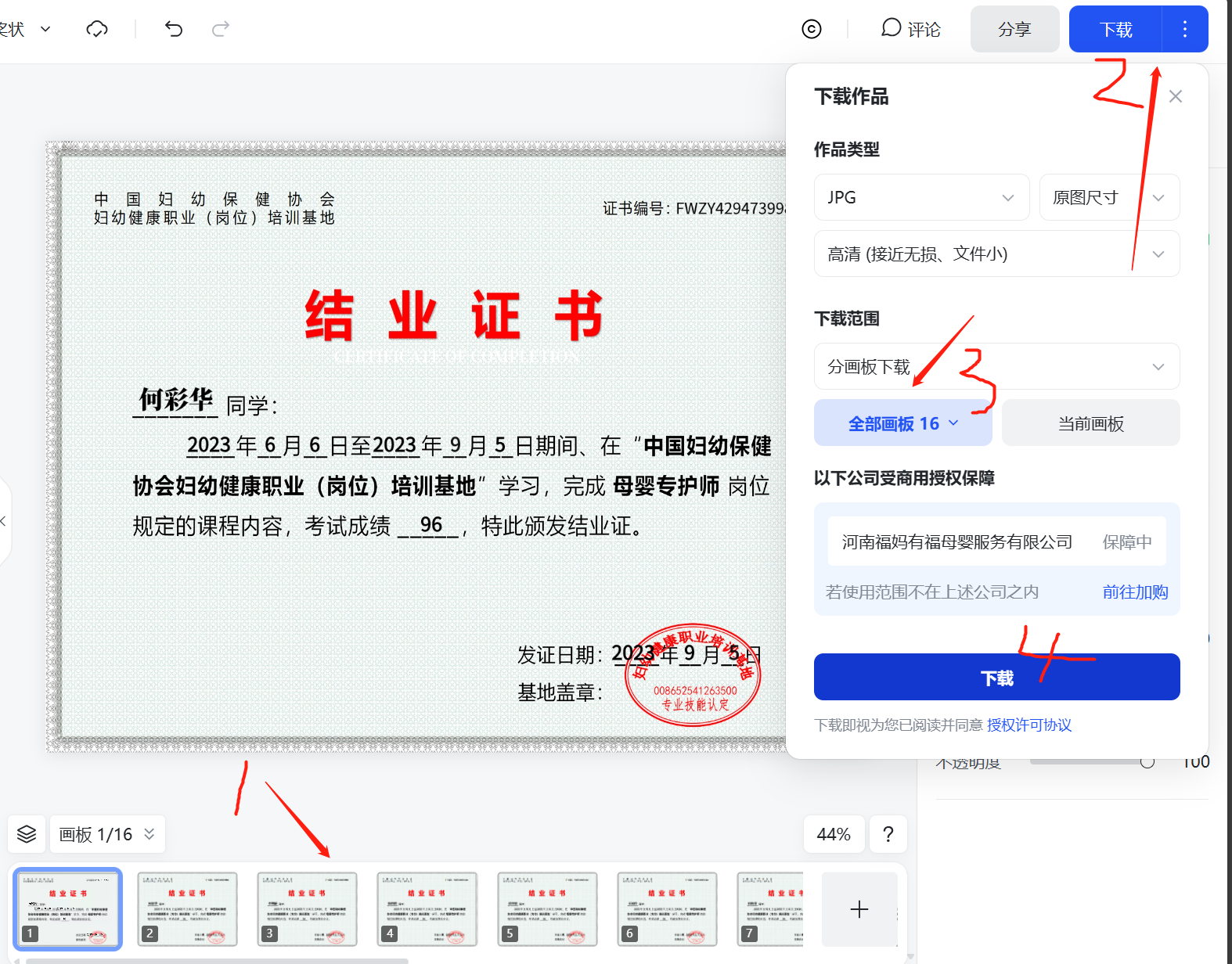Click the score 96 on certificate
Viewport: 1232px width, 964px height.
[x=431, y=525]
